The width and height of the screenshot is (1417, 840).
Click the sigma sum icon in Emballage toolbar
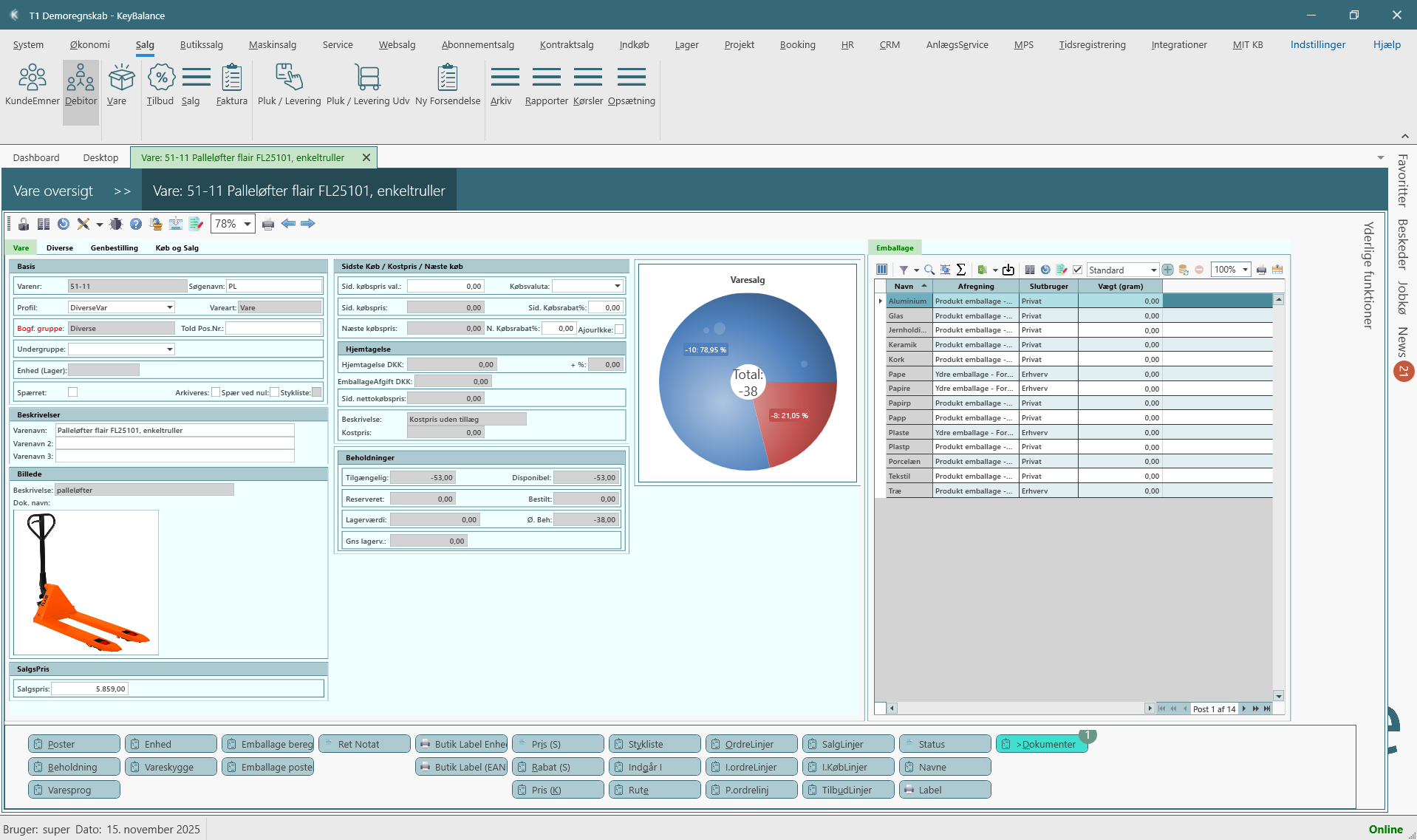(x=960, y=270)
